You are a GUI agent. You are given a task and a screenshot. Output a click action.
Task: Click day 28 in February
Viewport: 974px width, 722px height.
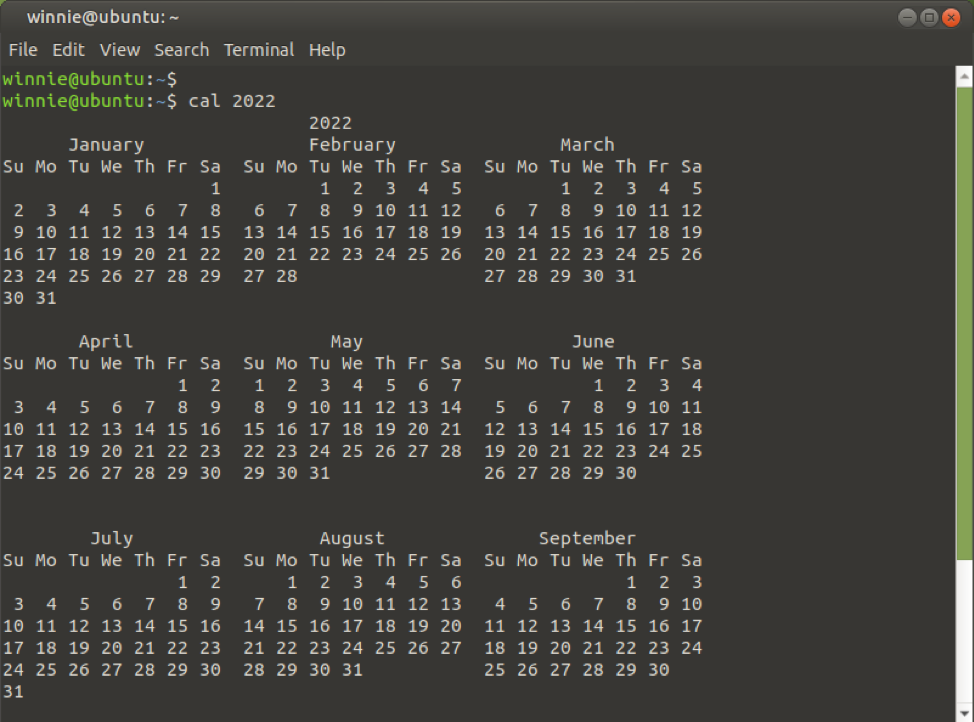pos(286,276)
